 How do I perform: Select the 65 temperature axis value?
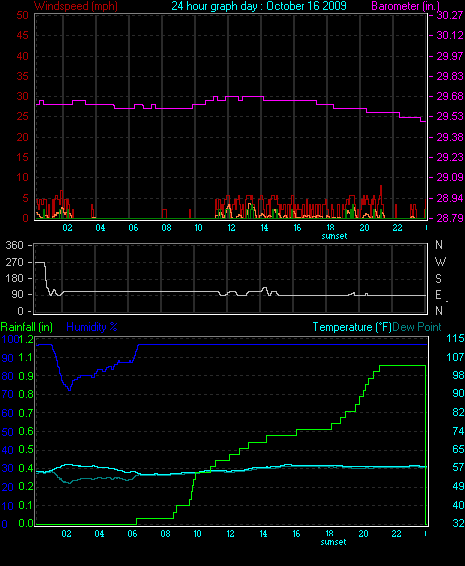[458, 449]
